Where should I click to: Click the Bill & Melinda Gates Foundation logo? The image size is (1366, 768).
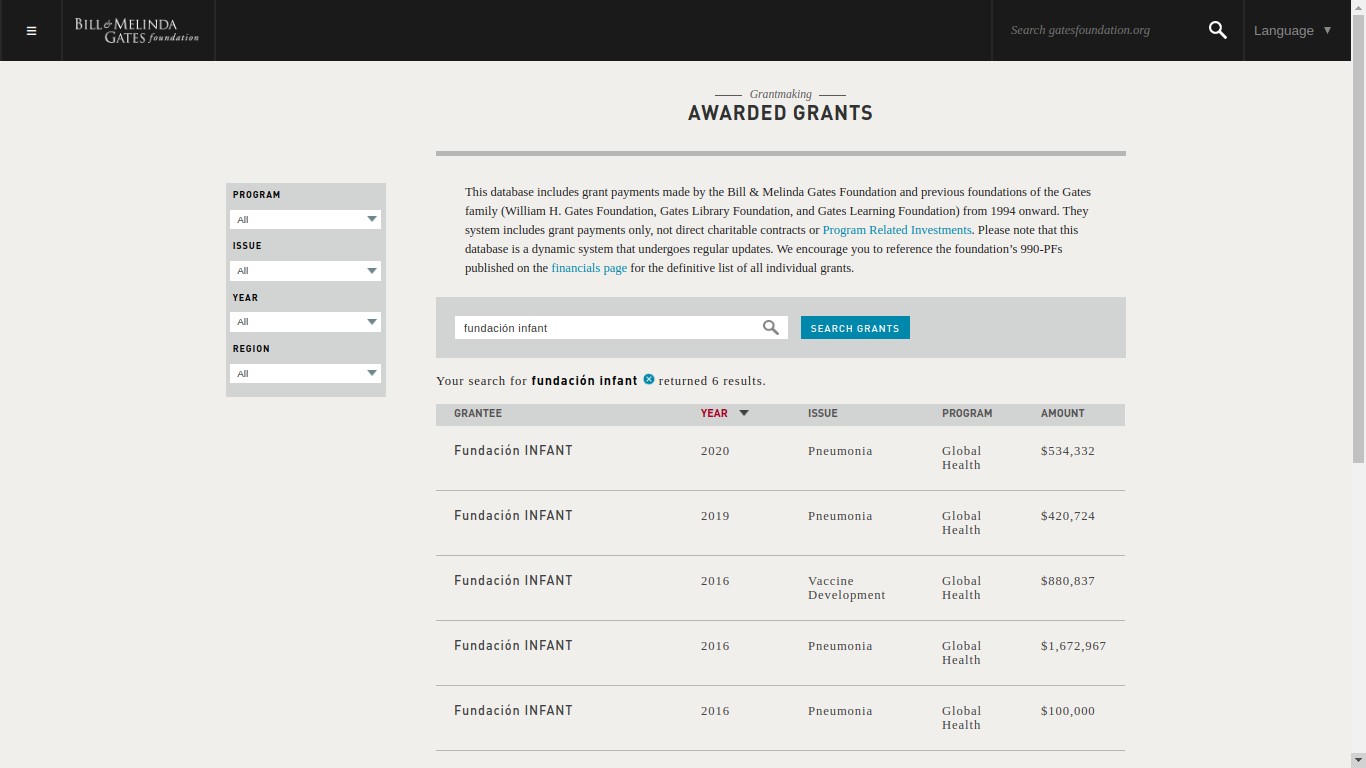(137, 30)
